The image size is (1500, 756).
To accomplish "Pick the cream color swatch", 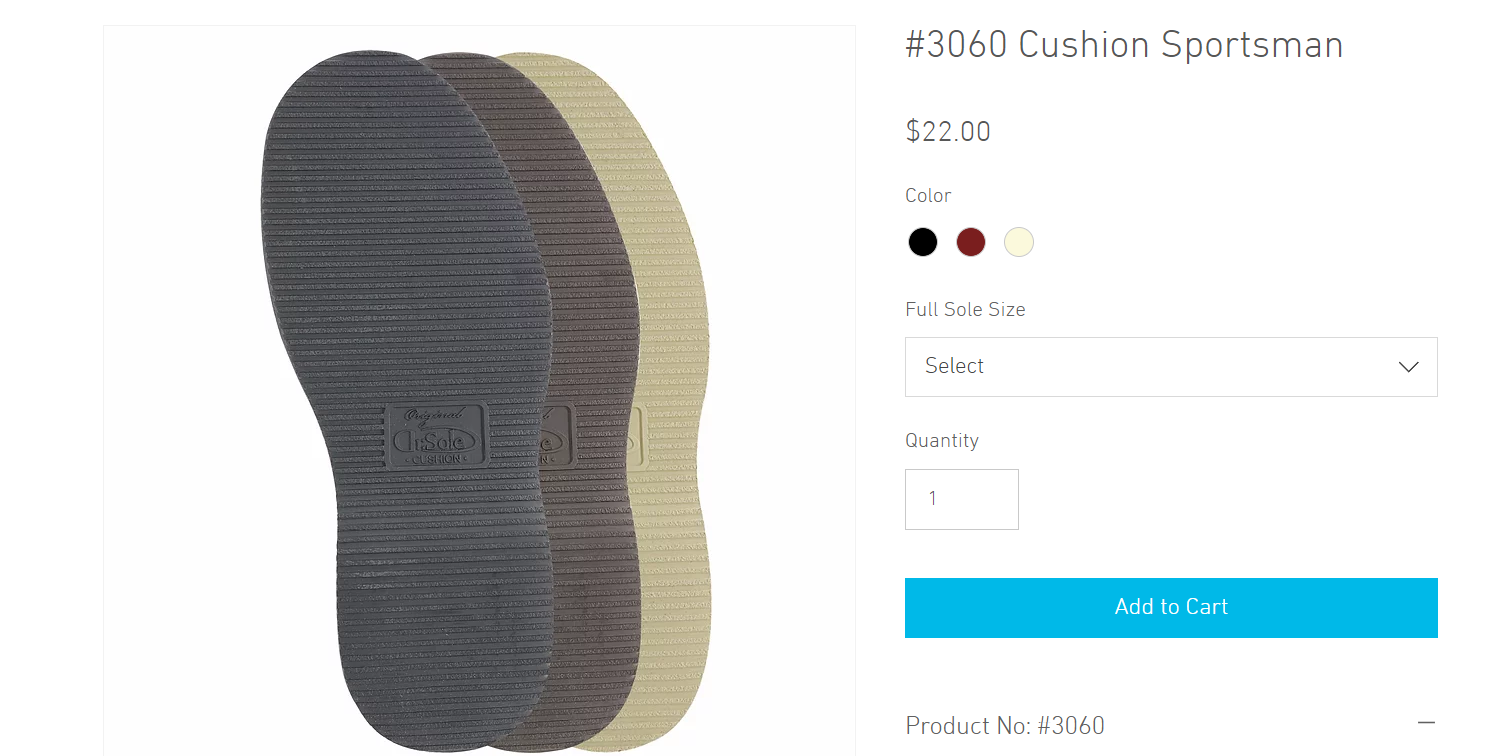I will pos(1019,242).
